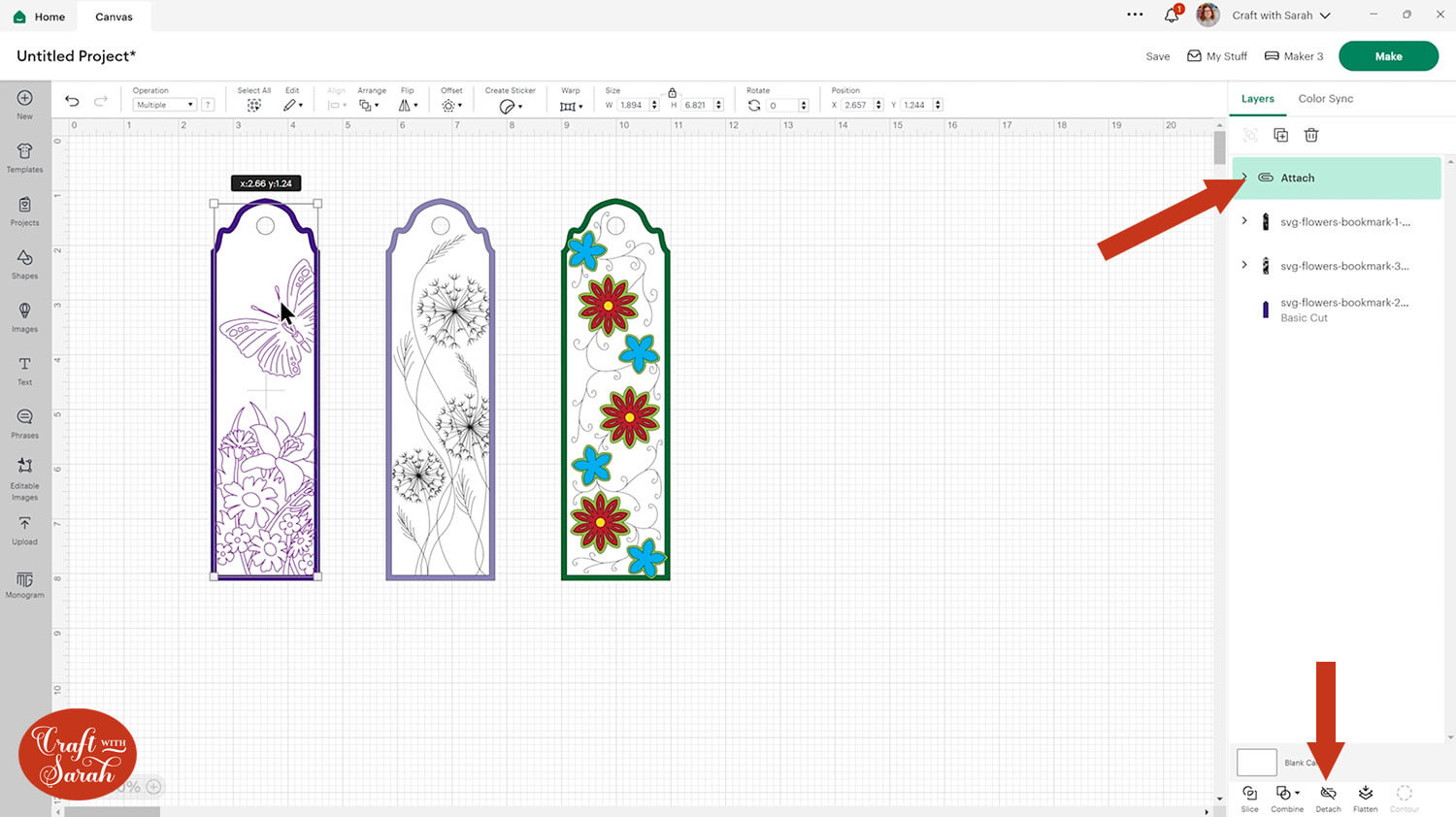The height and width of the screenshot is (817, 1456).
Task: Switch to the Color Sync tab
Action: [1326, 99]
